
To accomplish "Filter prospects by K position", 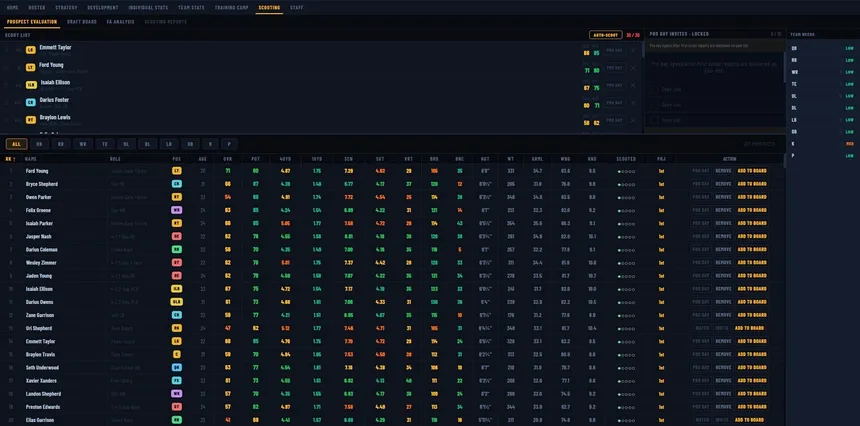I will pos(210,144).
